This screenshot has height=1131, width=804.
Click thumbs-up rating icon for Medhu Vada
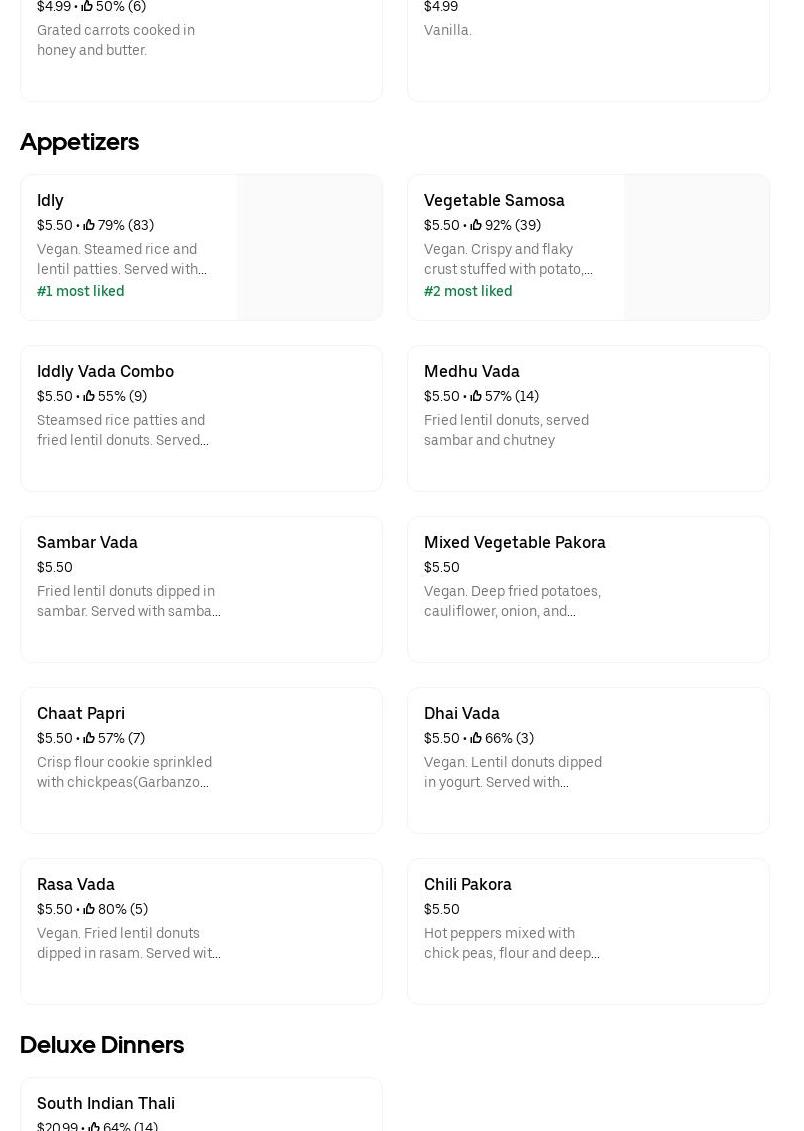pos(476,396)
